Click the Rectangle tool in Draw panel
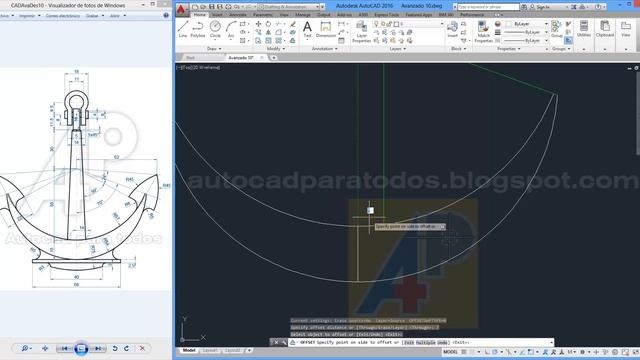Image resolution: width=640 pixels, height=360 pixels. [242, 24]
